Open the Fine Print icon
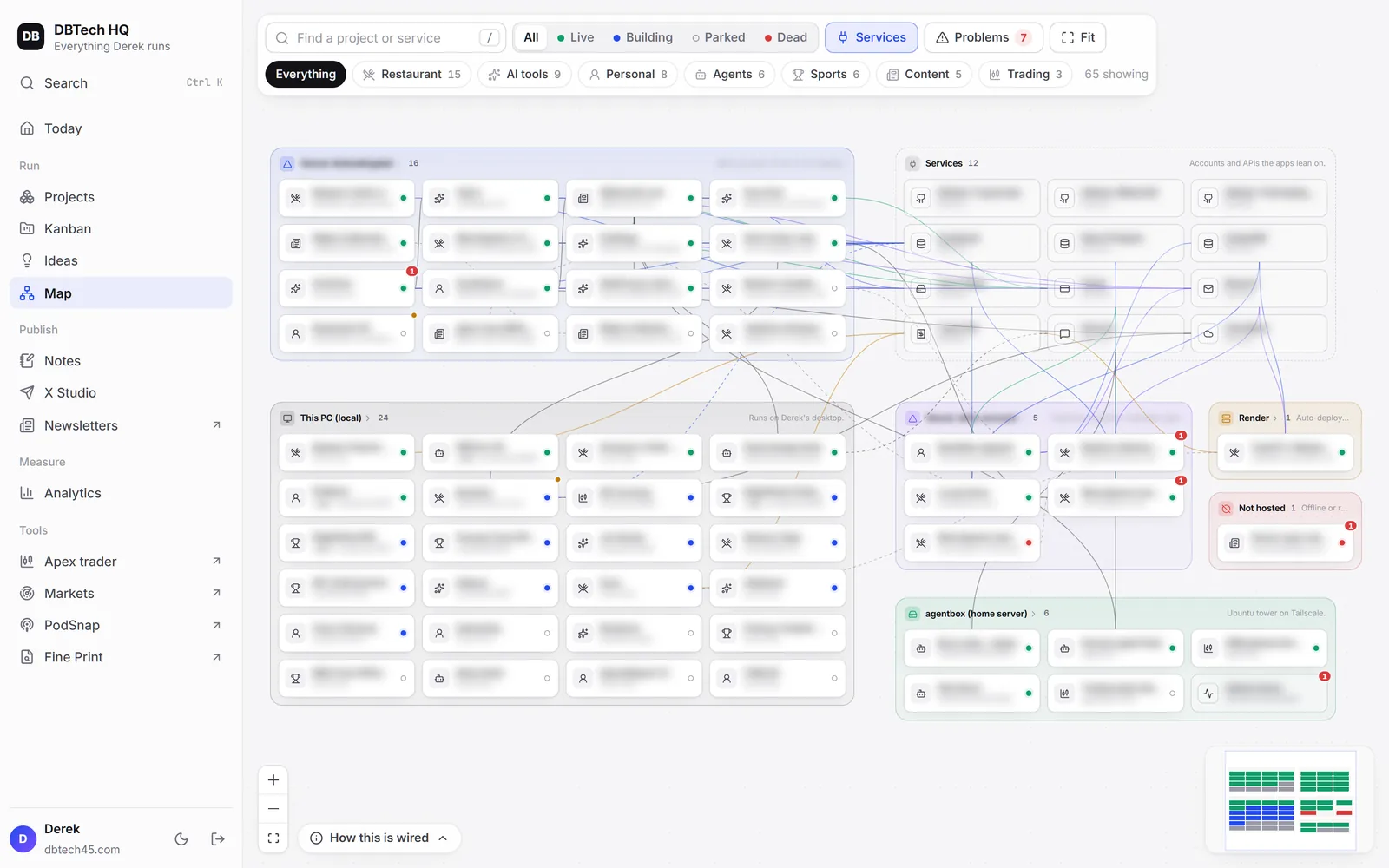The width and height of the screenshot is (1389, 868). 27,657
